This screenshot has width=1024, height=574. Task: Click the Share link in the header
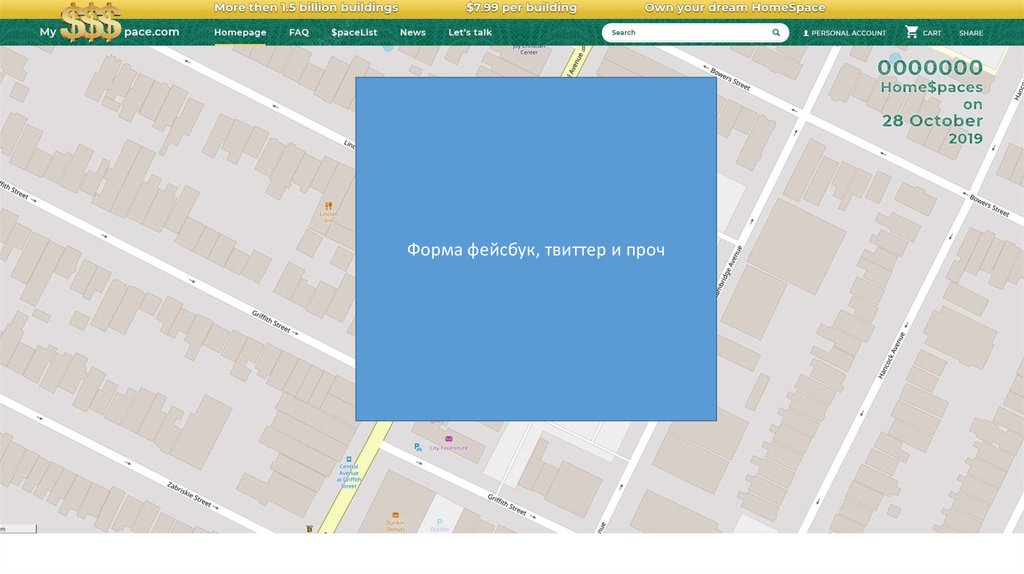[x=970, y=33]
